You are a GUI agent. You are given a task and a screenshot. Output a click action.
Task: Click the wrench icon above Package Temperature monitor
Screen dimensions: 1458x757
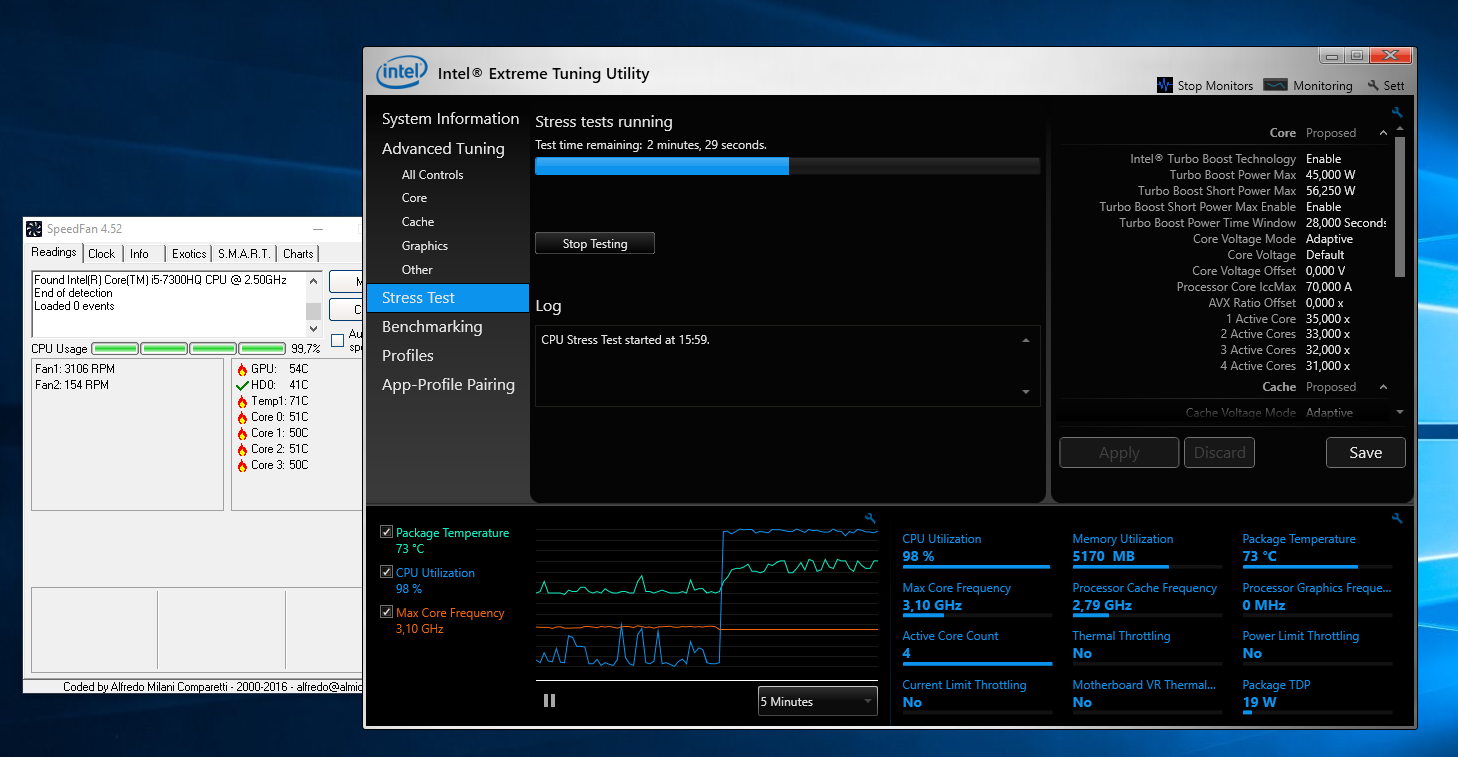[1397, 518]
